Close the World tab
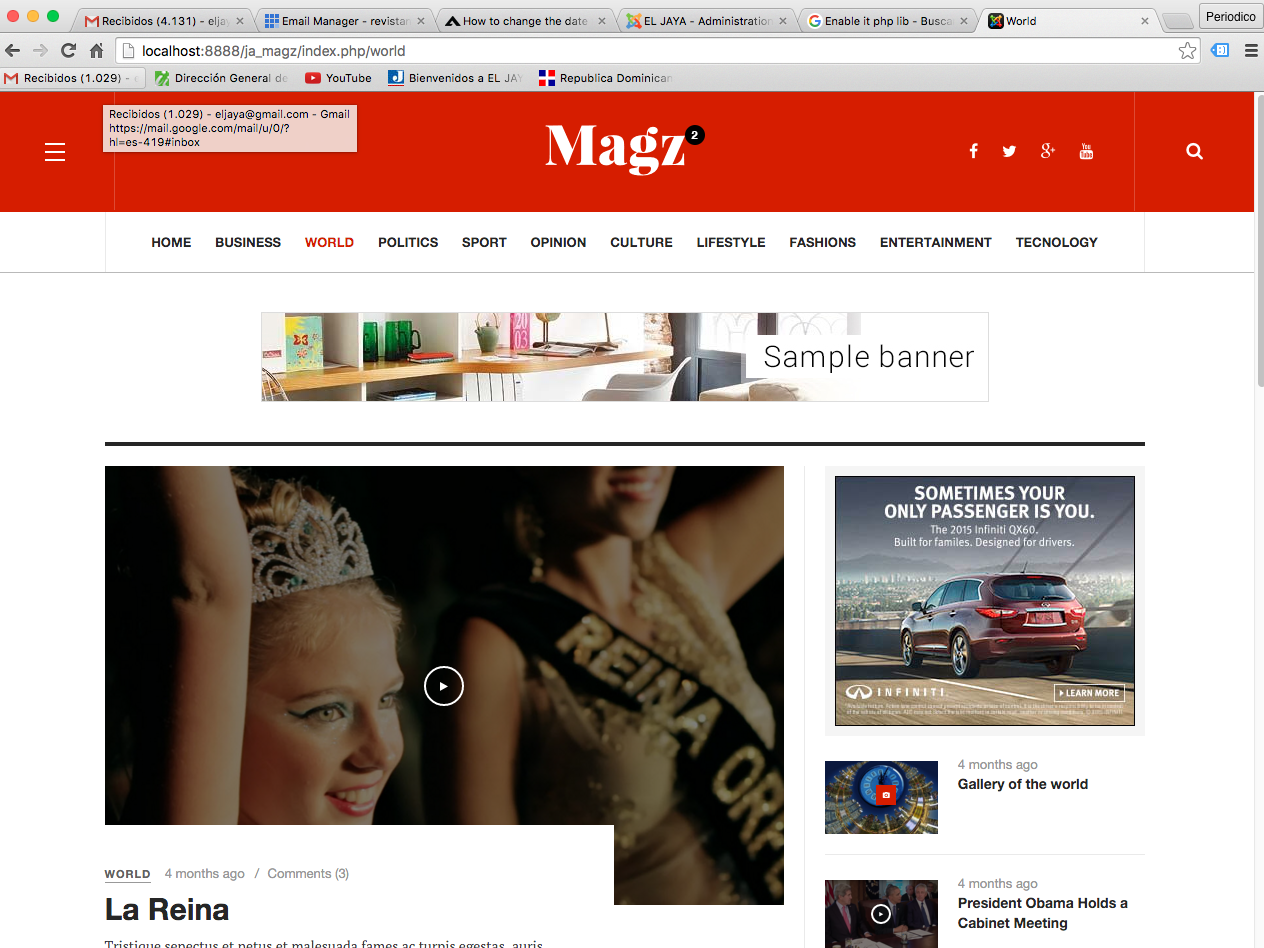Image resolution: width=1264 pixels, height=948 pixels. 1145,21
